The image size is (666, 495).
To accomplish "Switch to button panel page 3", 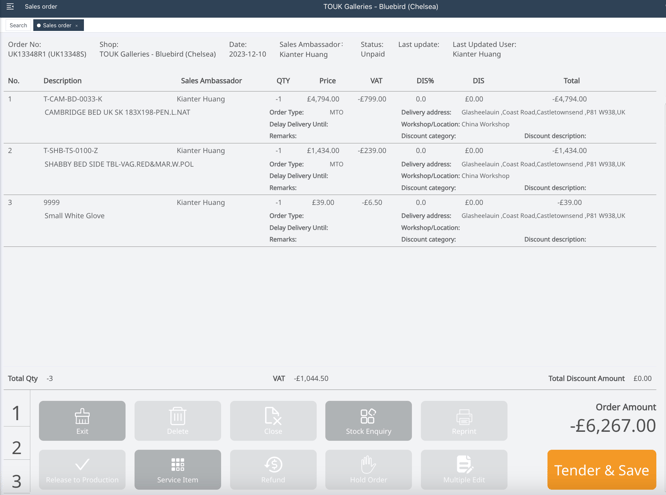I will coord(16,482).
